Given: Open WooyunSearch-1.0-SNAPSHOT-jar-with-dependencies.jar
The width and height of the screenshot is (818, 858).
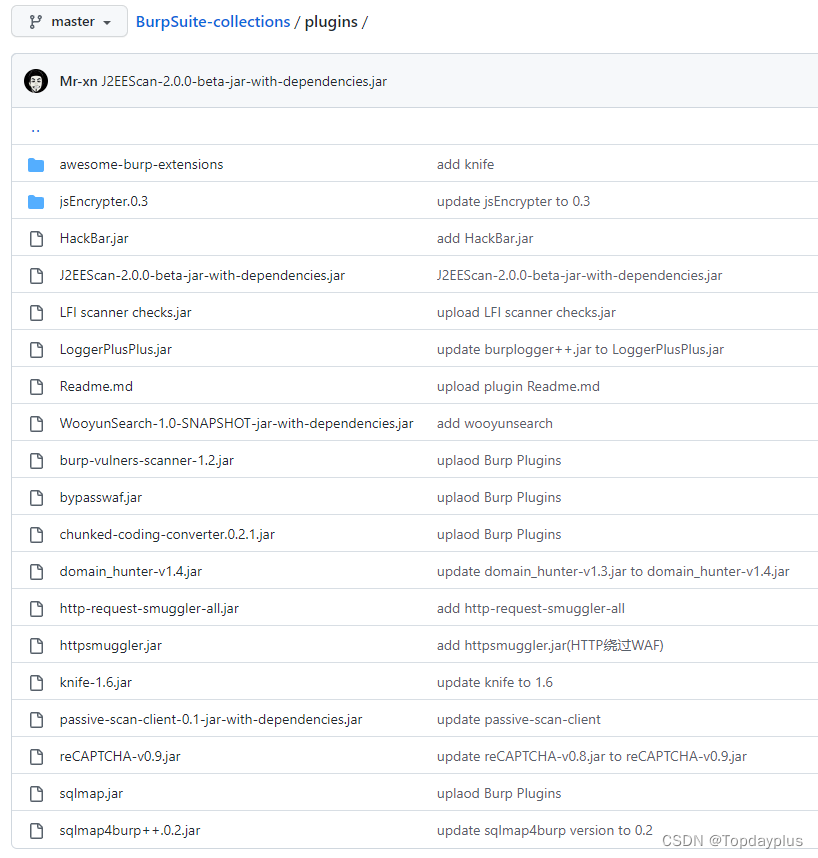Looking at the screenshot, I should tap(236, 423).
